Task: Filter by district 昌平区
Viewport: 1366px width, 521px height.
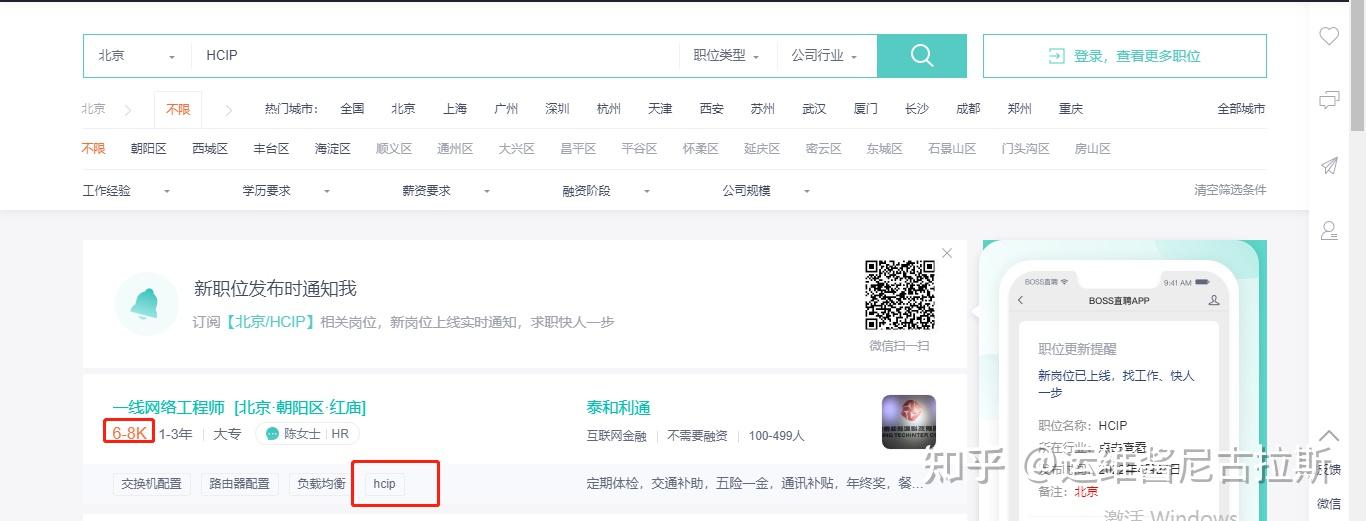Action: coord(578,149)
